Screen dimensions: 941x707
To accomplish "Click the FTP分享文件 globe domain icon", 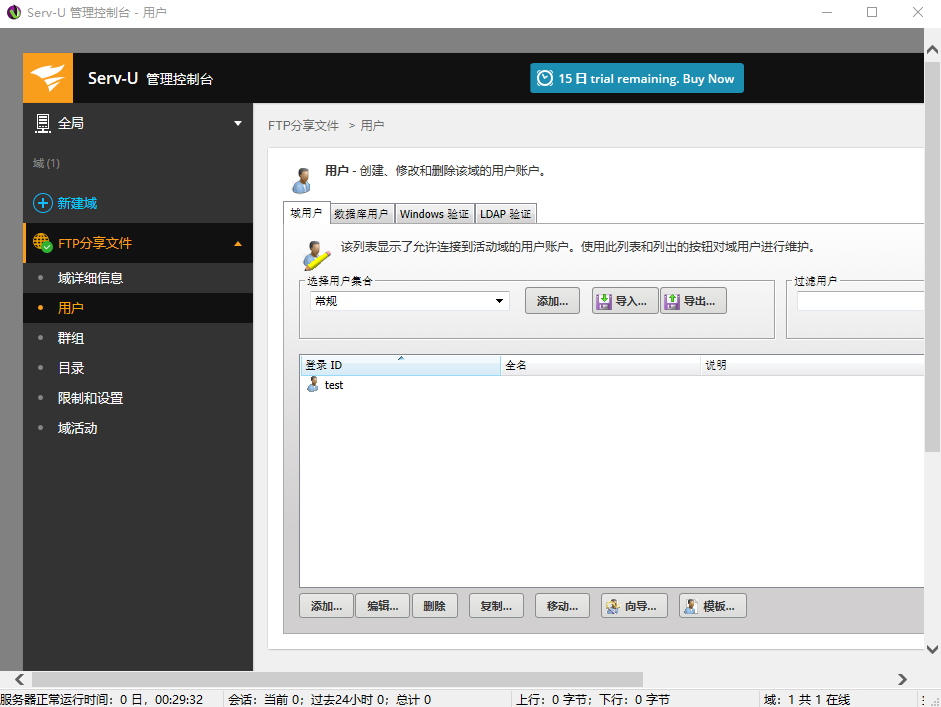I will coord(39,243).
